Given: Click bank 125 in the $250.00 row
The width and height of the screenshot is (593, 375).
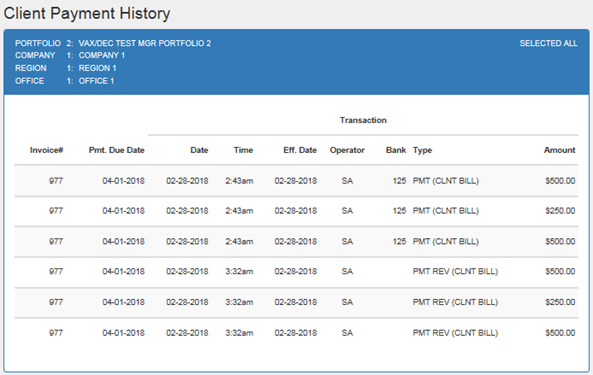Looking at the screenshot, I should tap(399, 211).
